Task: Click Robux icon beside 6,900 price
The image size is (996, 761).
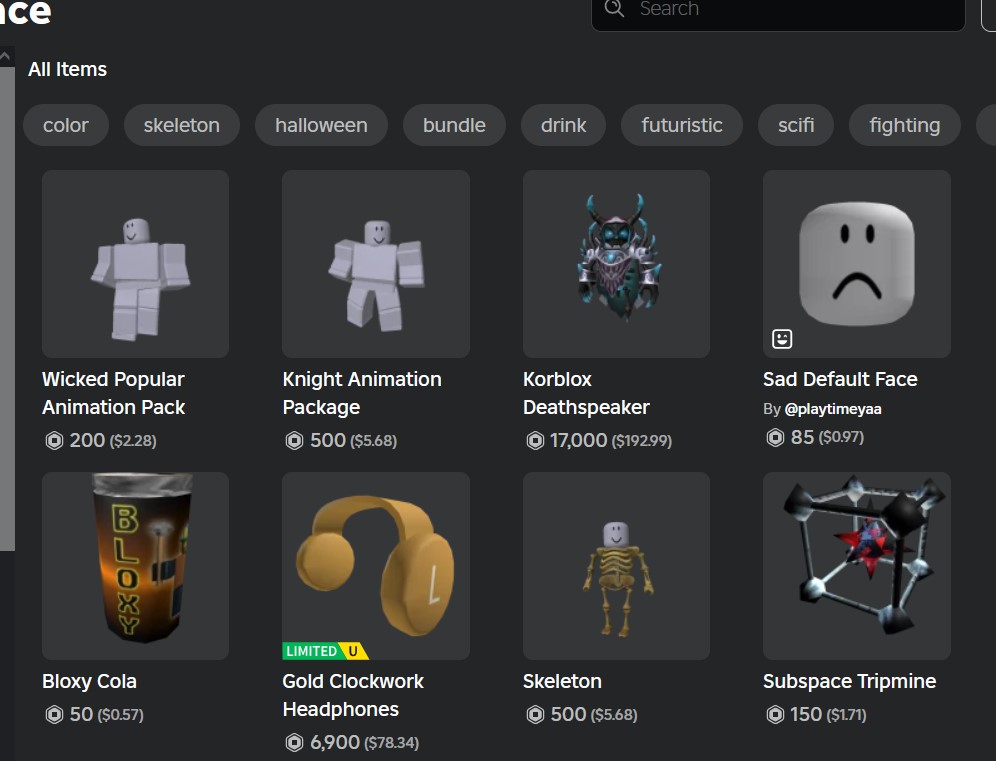Action: coord(294,742)
